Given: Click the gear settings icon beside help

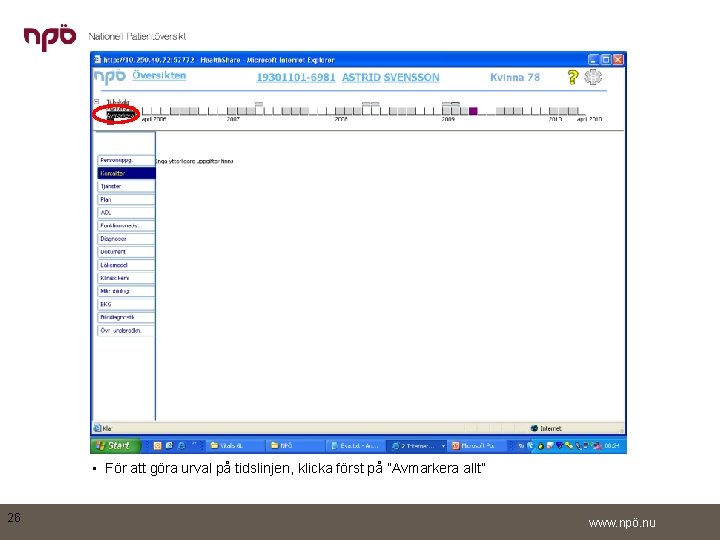Looking at the screenshot, I should pyautogui.click(x=593, y=77).
